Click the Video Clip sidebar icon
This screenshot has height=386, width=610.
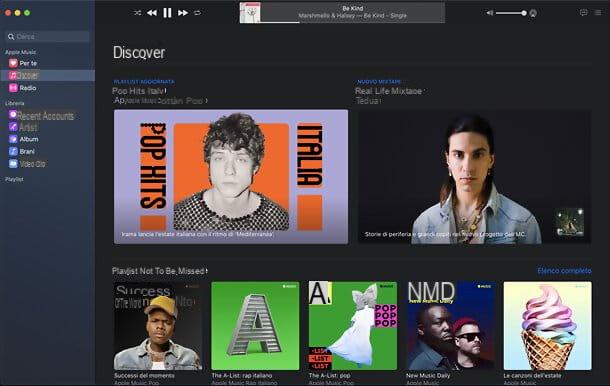(13, 164)
